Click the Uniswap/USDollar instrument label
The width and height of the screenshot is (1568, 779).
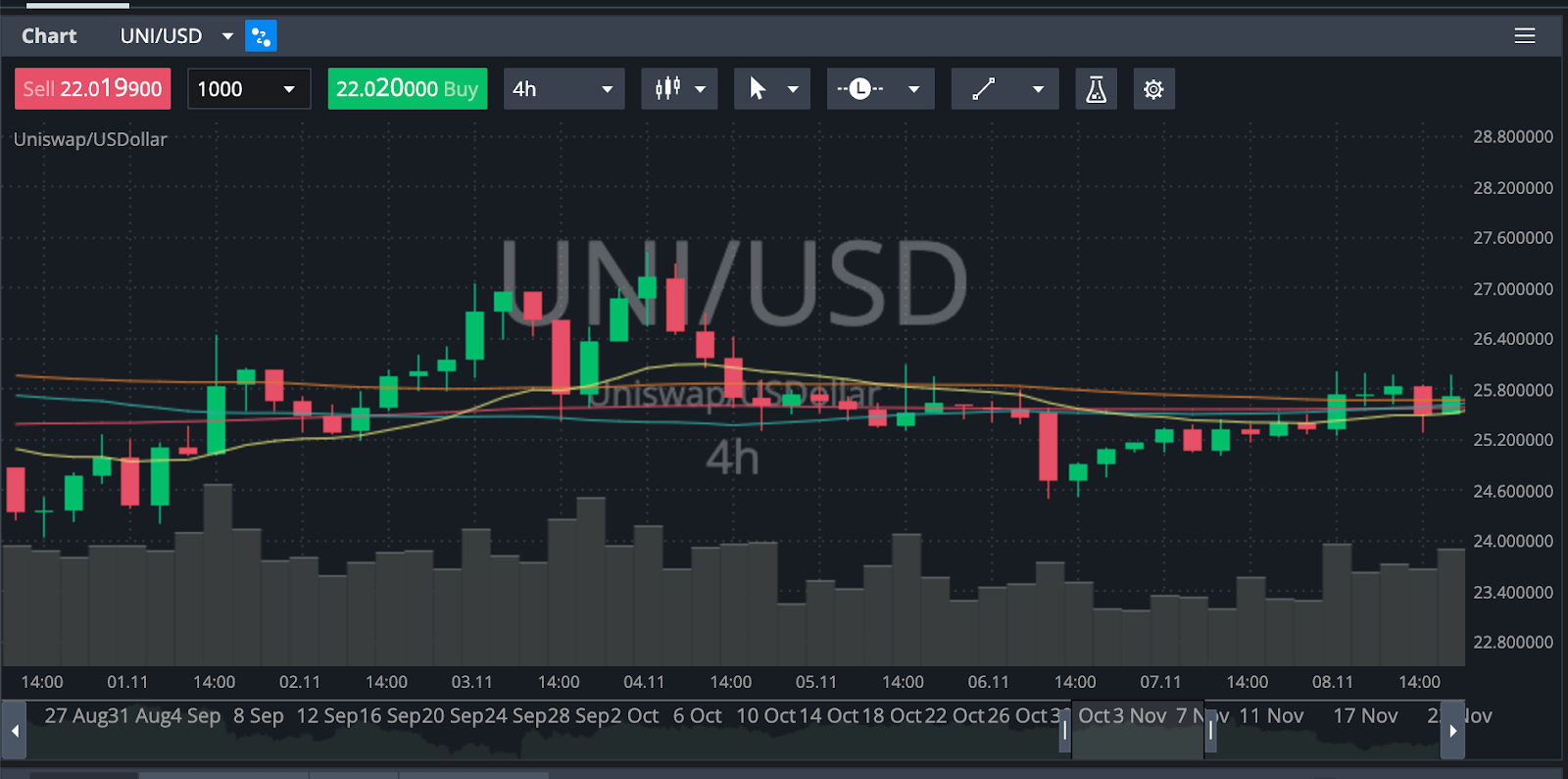point(90,139)
